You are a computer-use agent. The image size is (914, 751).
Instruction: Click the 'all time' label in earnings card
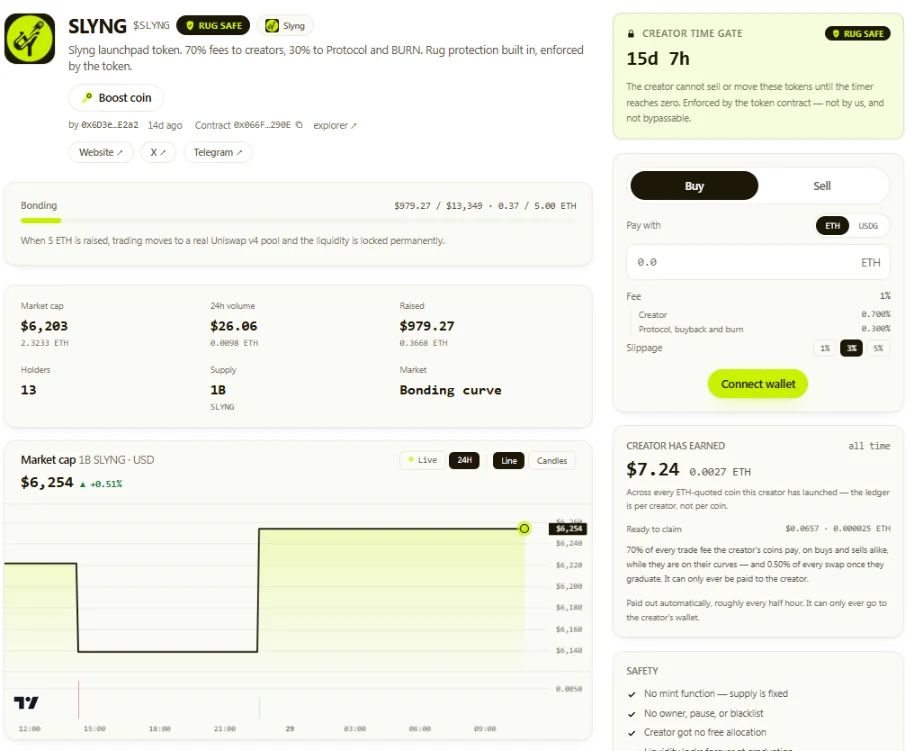pos(869,446)
